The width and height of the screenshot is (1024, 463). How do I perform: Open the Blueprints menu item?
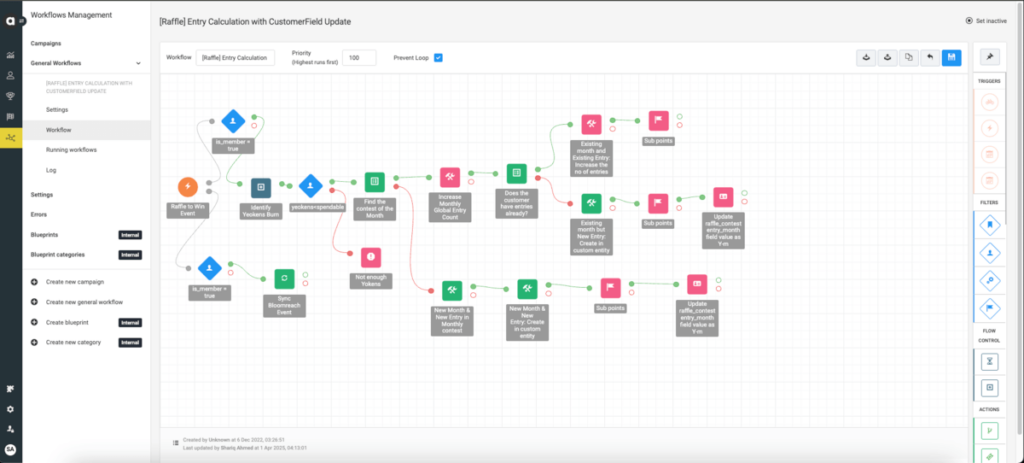point(45,234)
